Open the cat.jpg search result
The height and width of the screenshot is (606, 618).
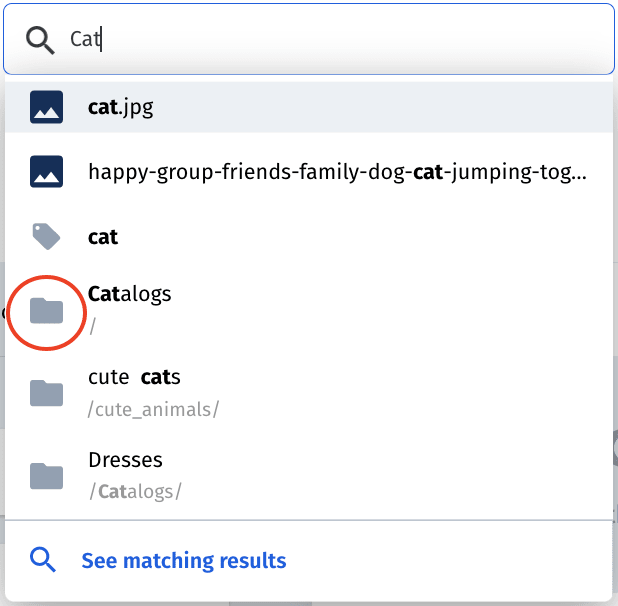[x=309, y=107]
